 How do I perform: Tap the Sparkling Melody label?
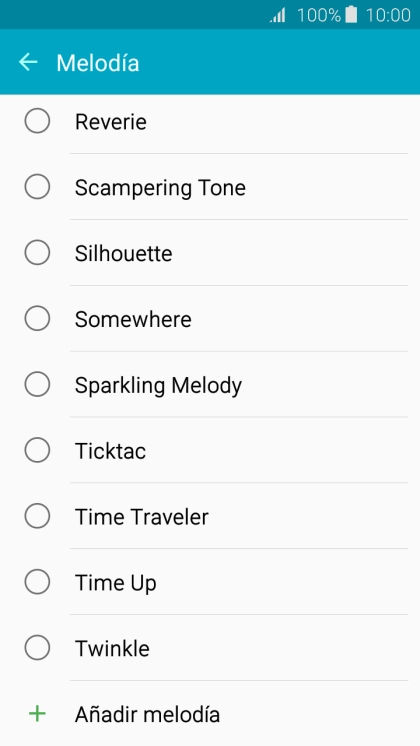[x=158, y=386]
